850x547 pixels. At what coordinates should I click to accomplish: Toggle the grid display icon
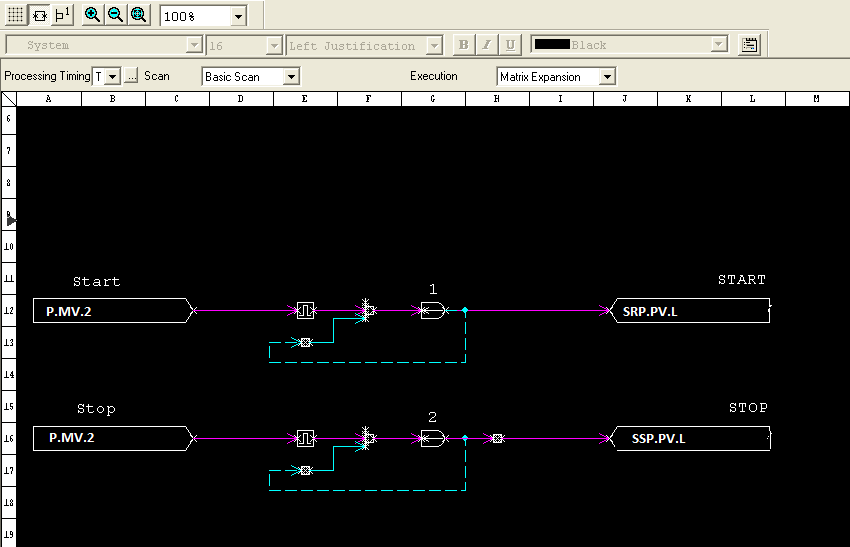15,15
